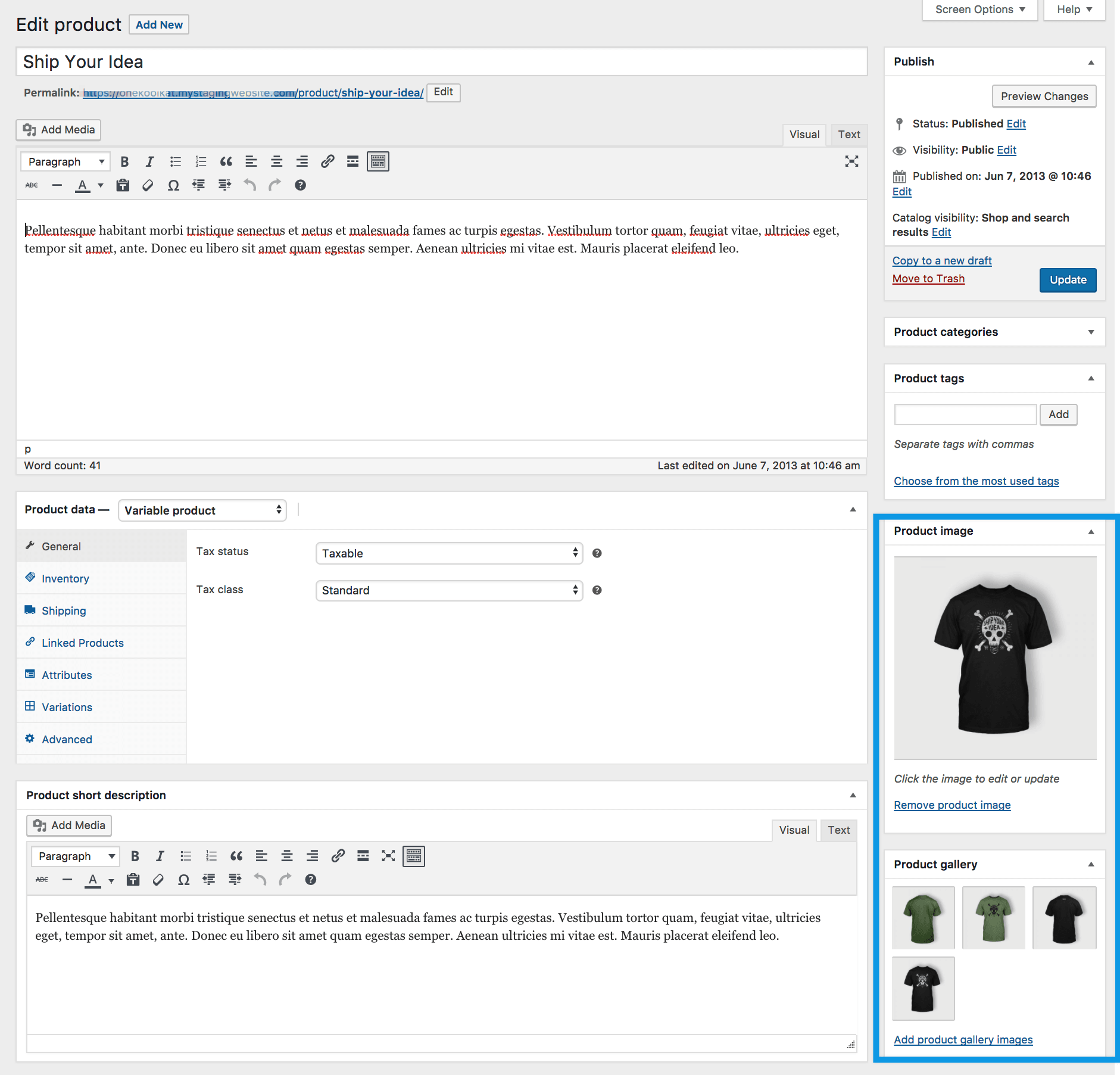Enable distraction-free writing mode
Screen dimensions: 1120x1075
click(852, 161)
